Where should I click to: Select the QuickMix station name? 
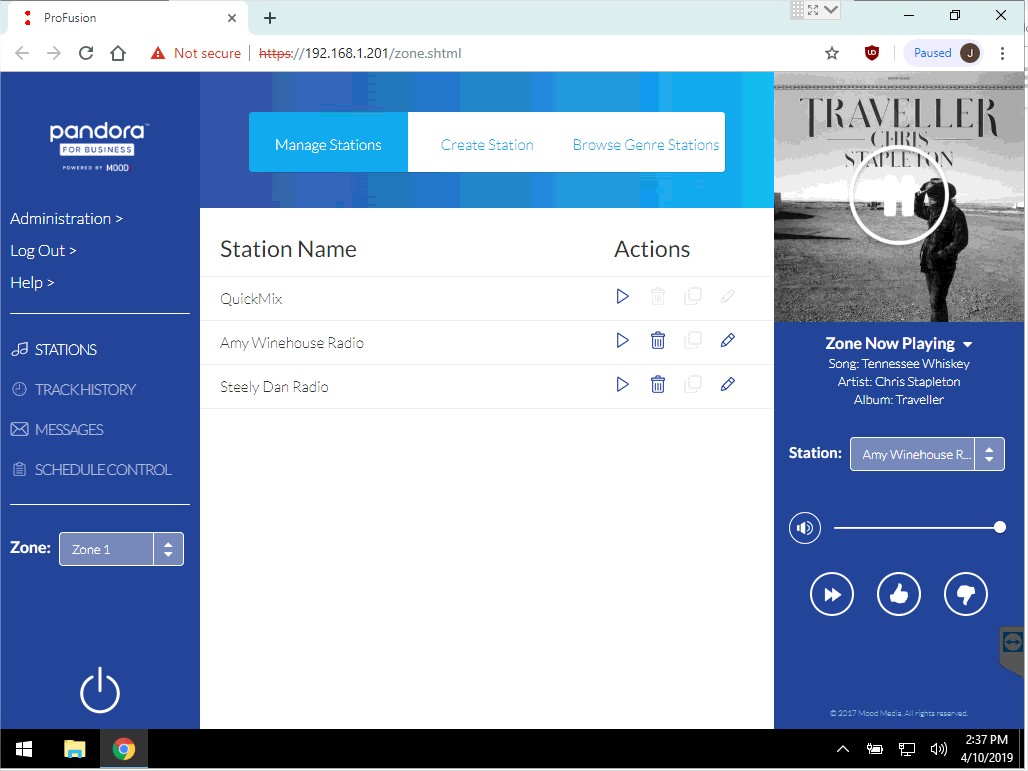click(251, 299)
